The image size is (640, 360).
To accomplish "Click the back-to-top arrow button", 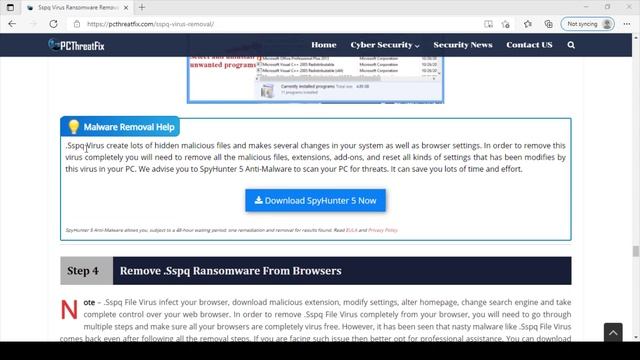I will click(x=613, y=333).
